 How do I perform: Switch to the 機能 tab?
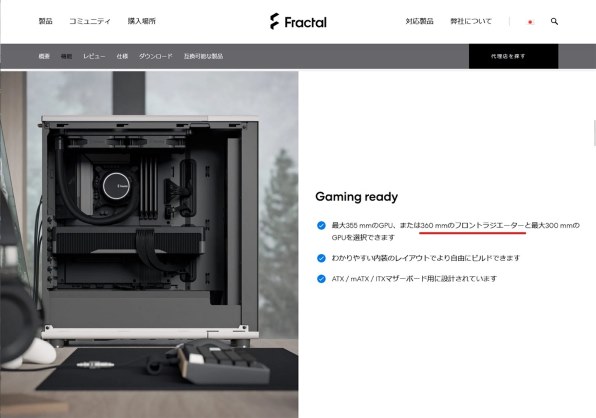66,56
